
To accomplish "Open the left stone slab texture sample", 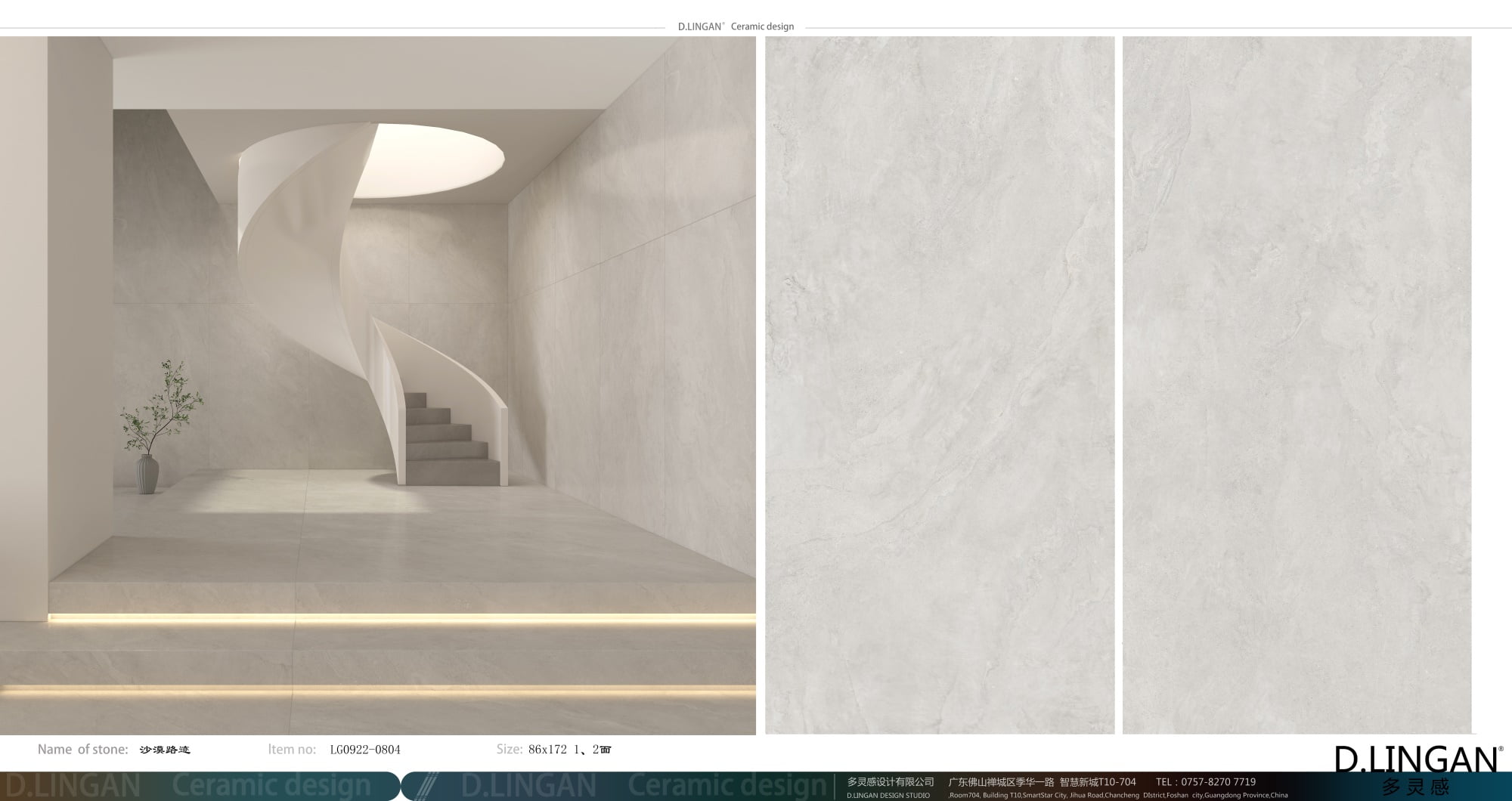I will [939, 385].
